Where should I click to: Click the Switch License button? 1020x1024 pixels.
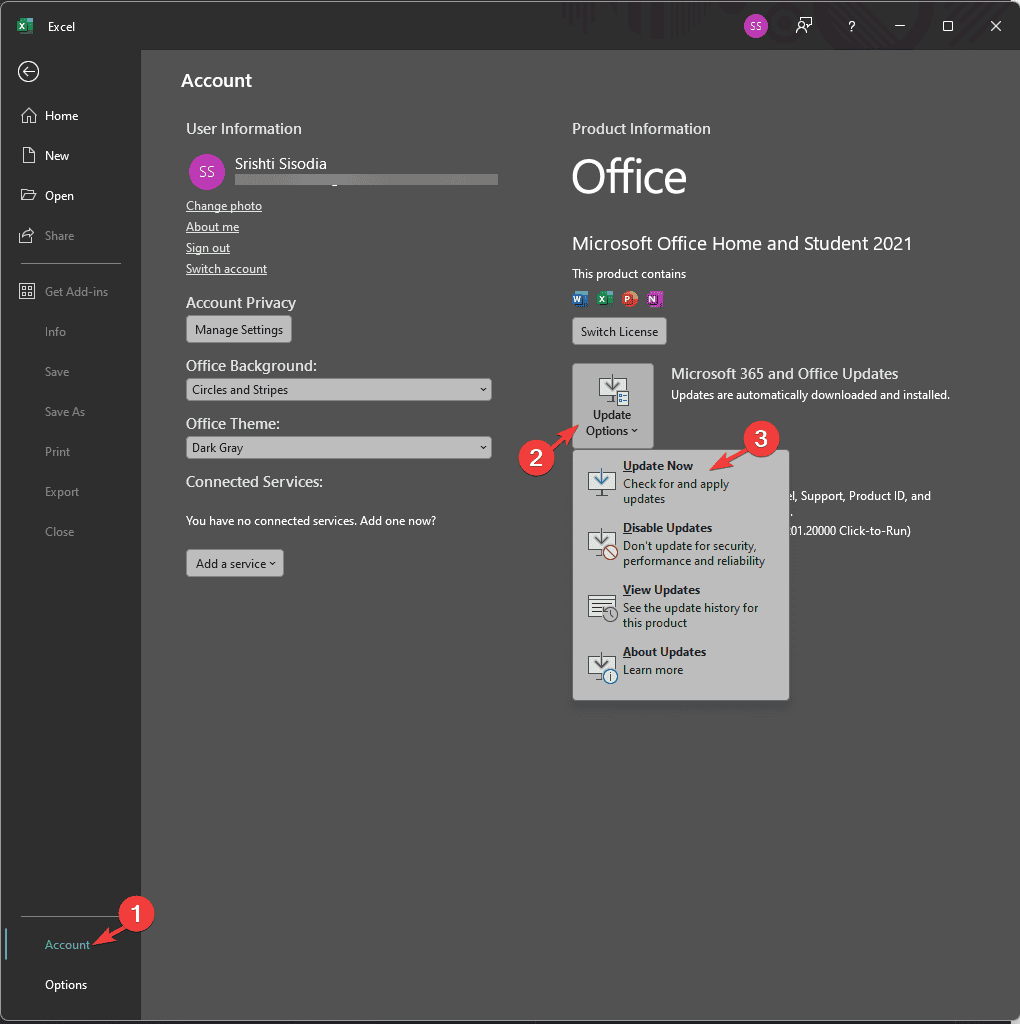point(619,331)
